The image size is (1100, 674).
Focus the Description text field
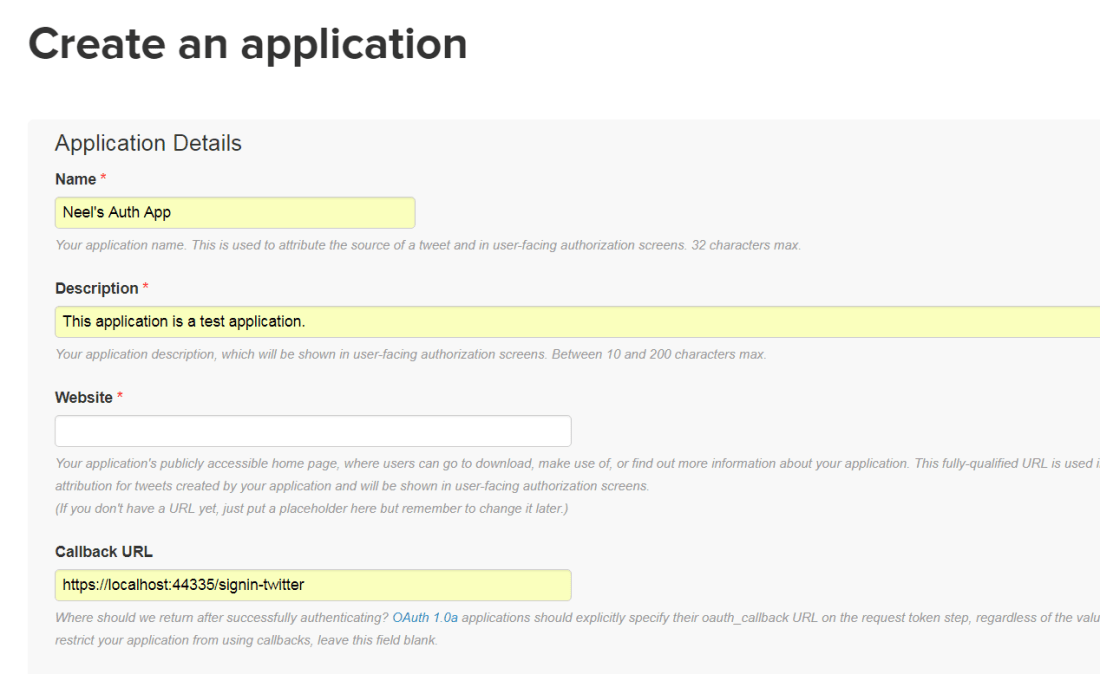576,321
